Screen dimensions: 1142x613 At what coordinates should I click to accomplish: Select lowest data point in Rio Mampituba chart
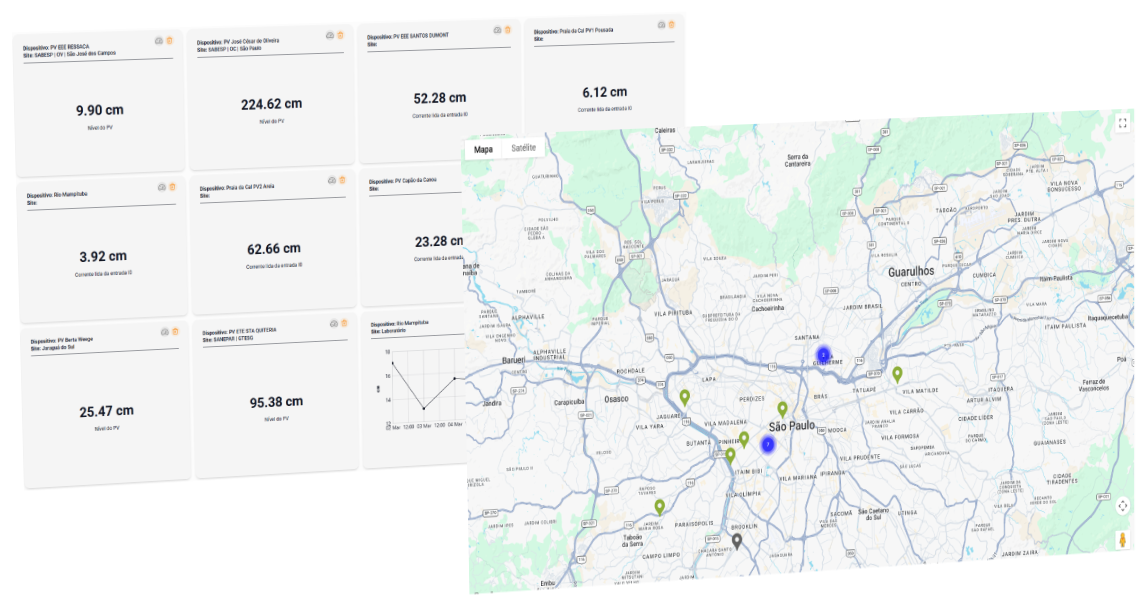click(x=424, y=408)
